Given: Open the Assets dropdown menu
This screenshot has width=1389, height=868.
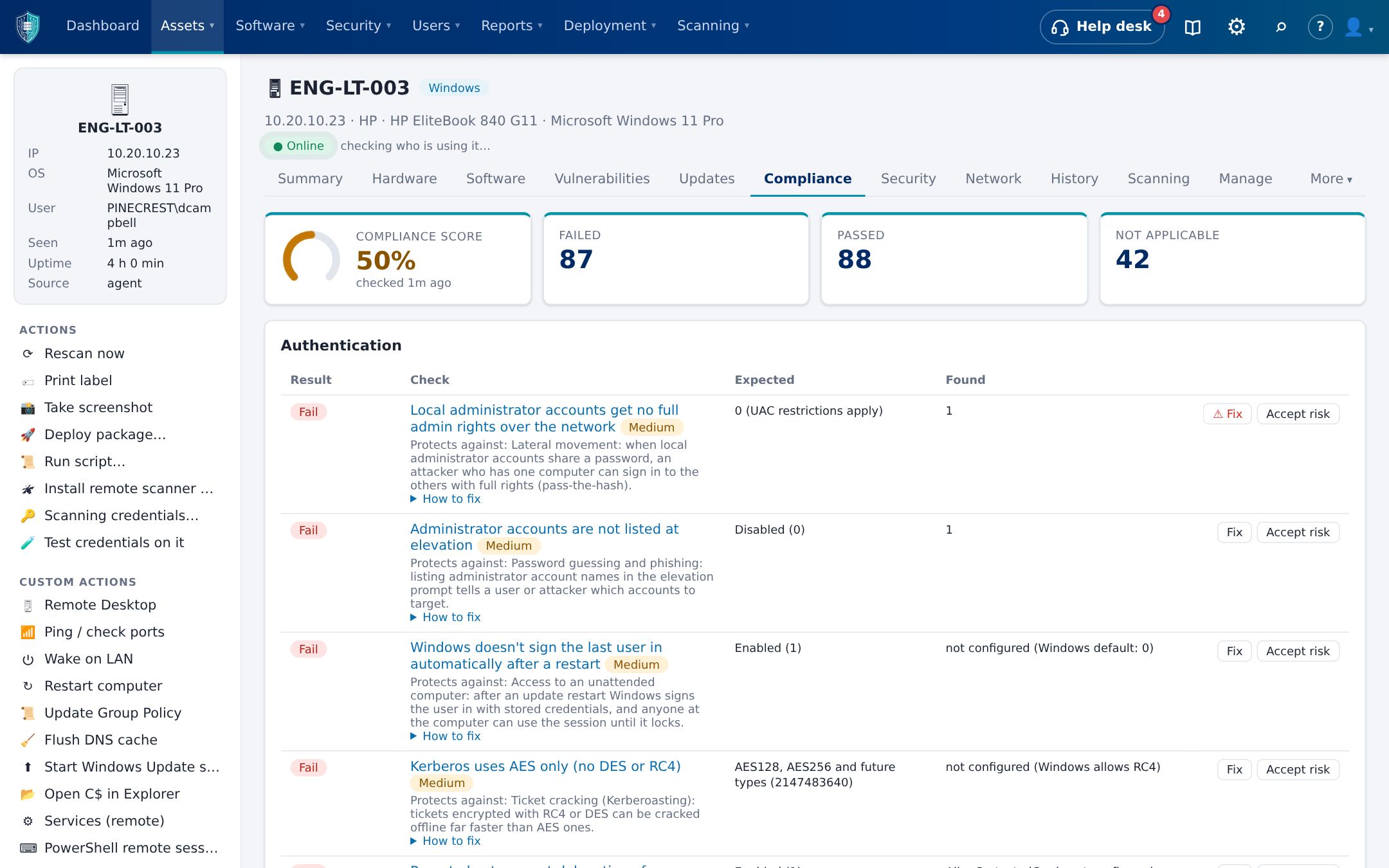Looking at the screenshot, I should coord(187,26).
